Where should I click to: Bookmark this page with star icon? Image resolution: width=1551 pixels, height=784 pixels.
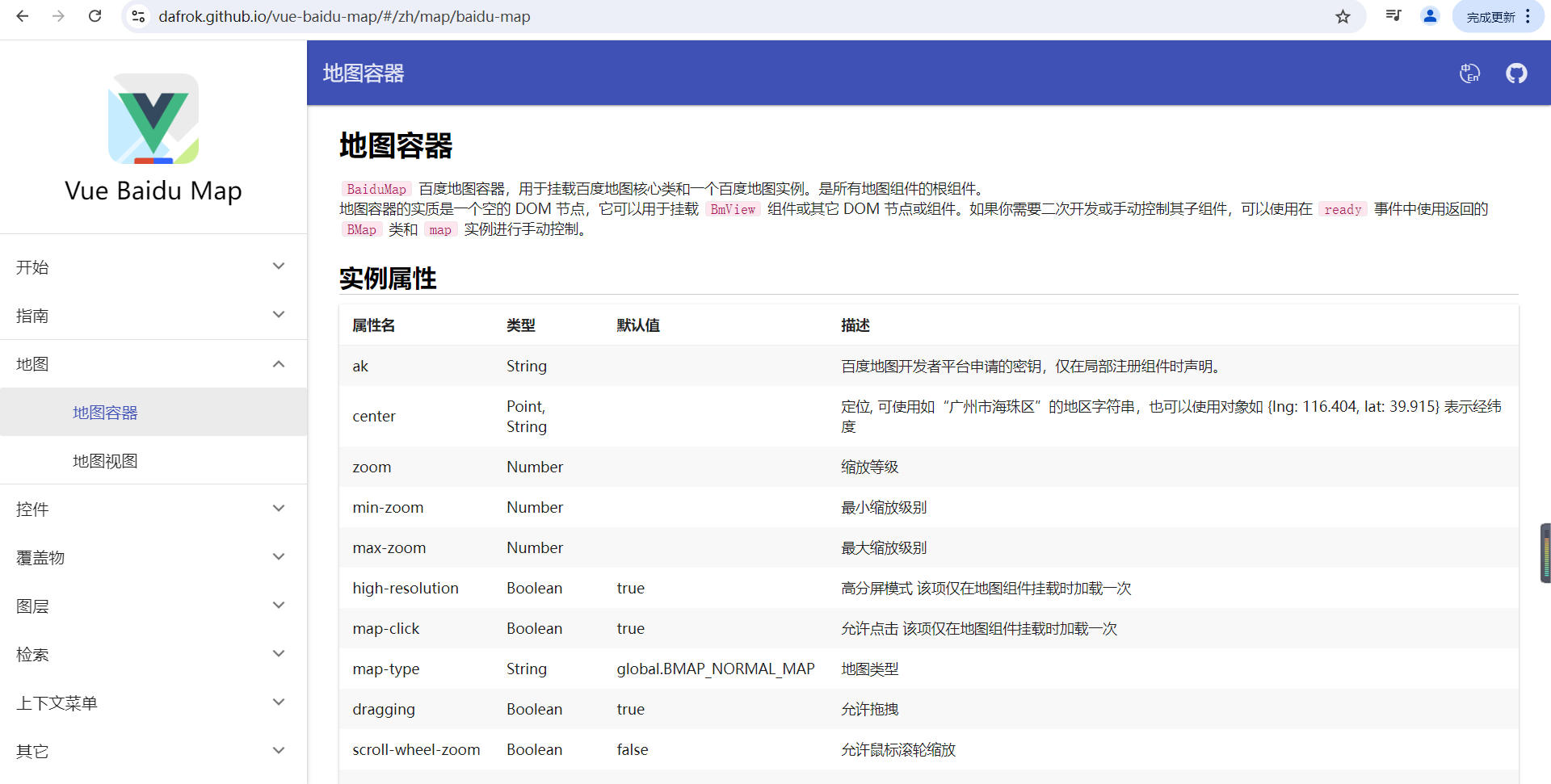[1343, 16]
